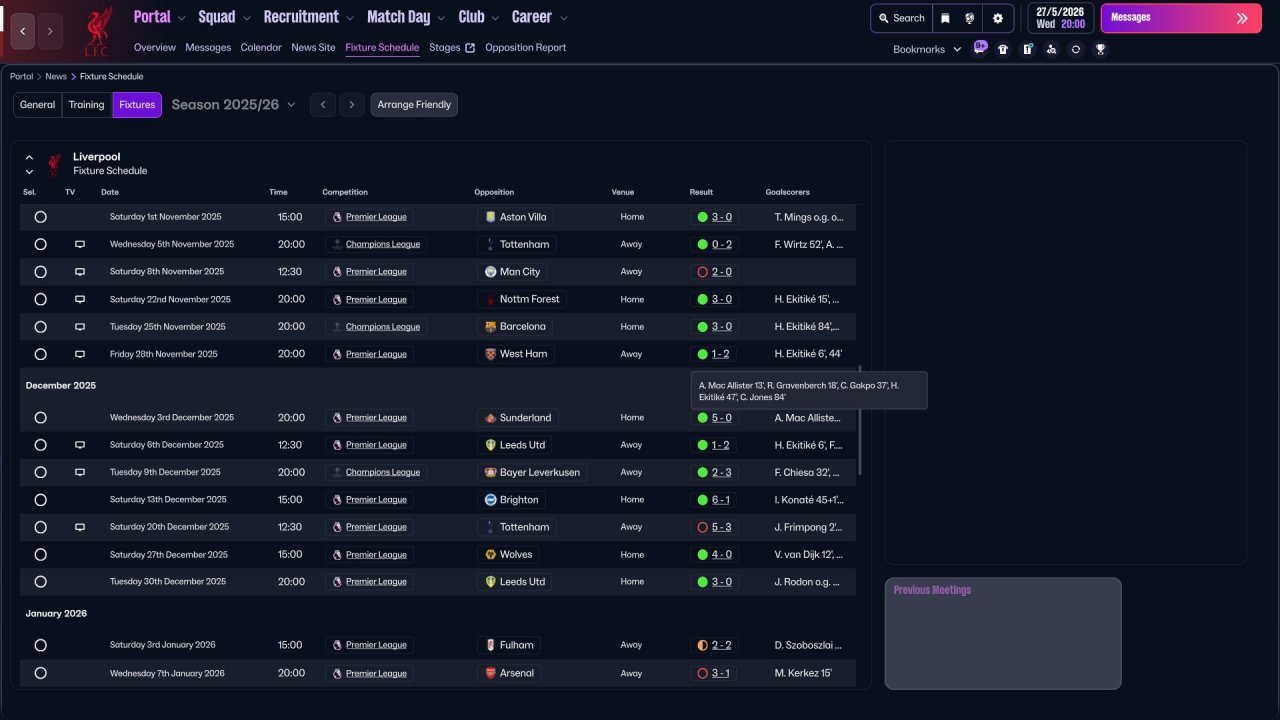The width and height of the screenshot is (1280, 720).
Task: Click the TV icon for the West Ham match
Action: point(80,354)
